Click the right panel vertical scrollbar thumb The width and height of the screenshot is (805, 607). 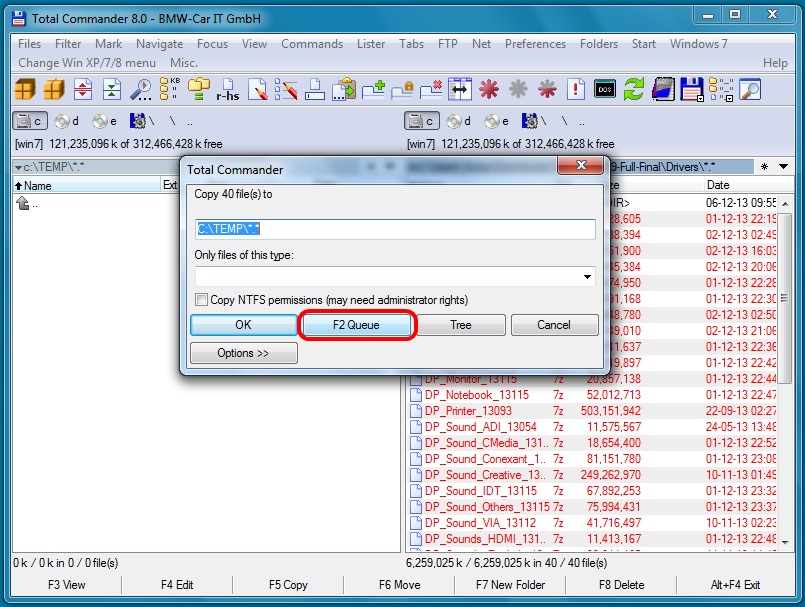[x=784, y=298]
